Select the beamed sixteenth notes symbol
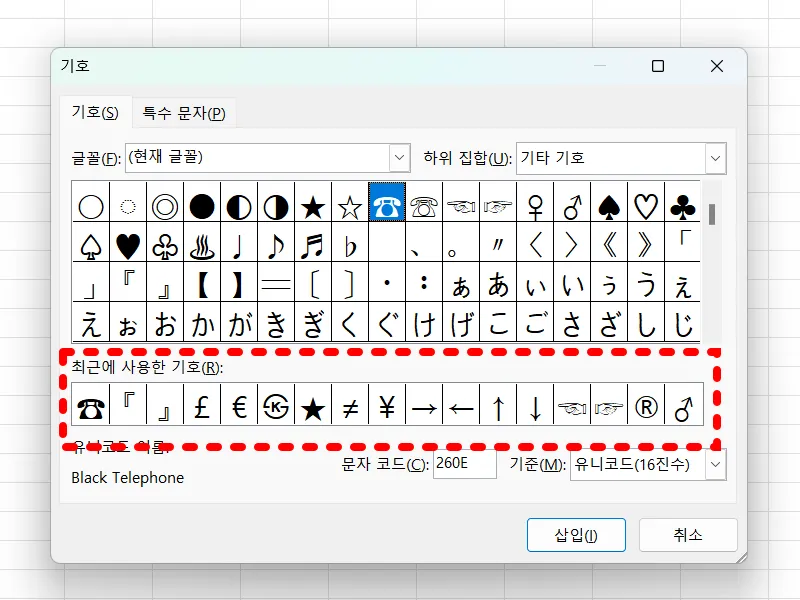Image resolution: width=800 pixels, height=600 pixels. 313,242
